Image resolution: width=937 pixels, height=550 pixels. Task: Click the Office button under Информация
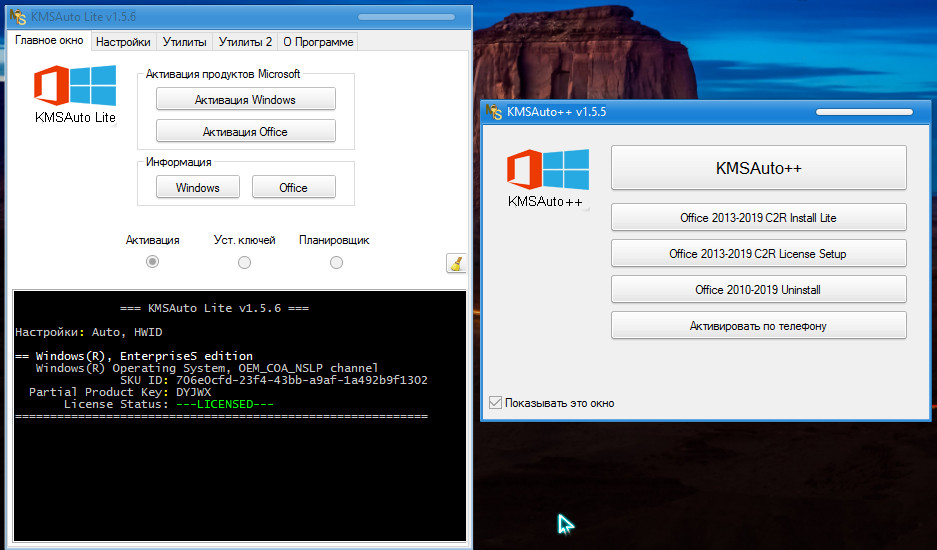(x=293, y=187)
